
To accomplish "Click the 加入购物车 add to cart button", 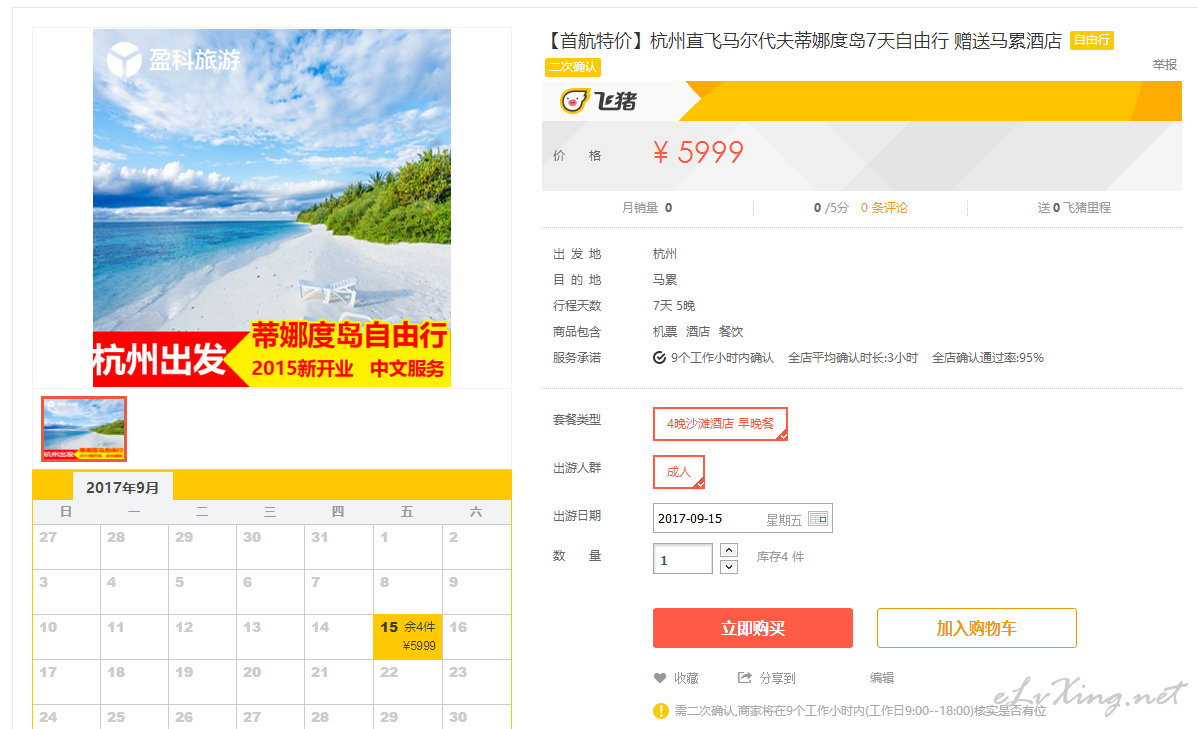I will point(976,628).
